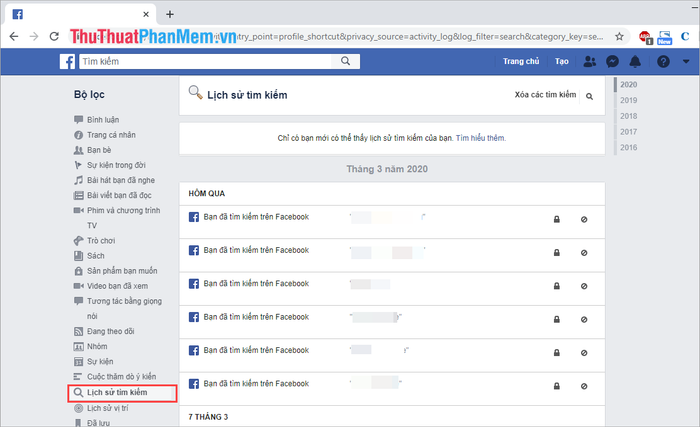Click the lock privacy icon on the first search entry
700x427 pixels.
[x=557, y=219]
